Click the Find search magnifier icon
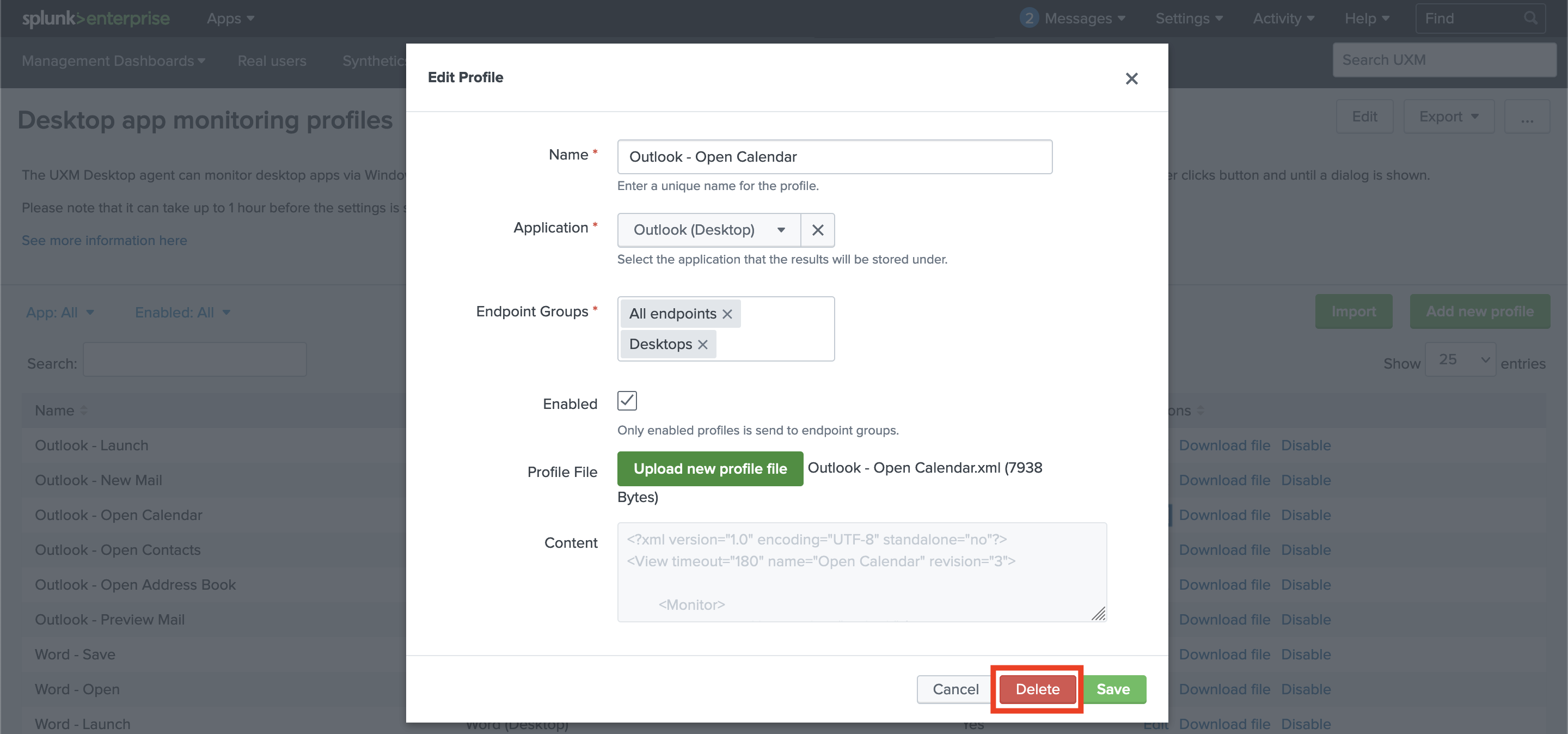 (x=1530, y=19)
